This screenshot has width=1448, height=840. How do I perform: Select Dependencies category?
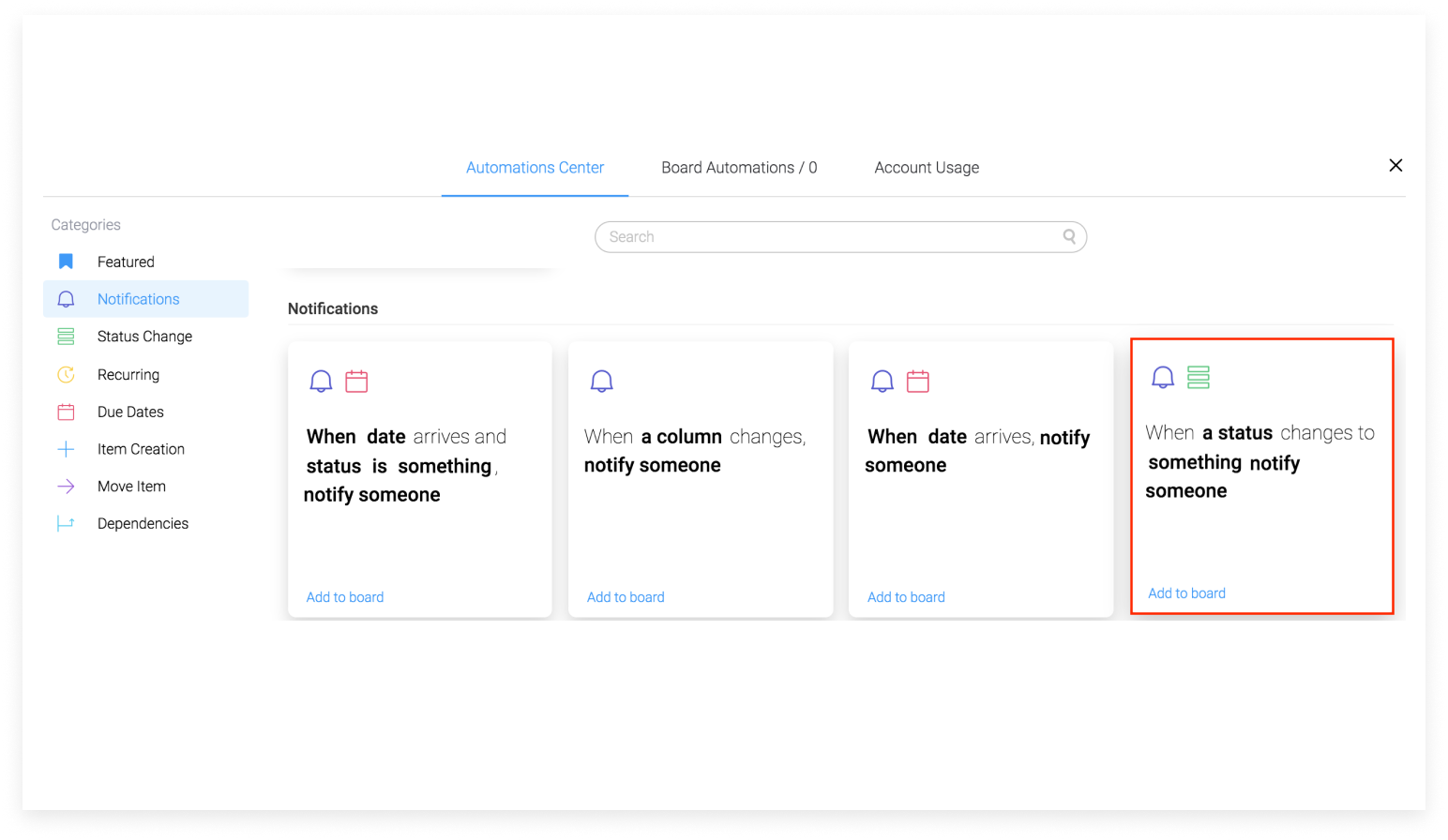coord(145,523)
